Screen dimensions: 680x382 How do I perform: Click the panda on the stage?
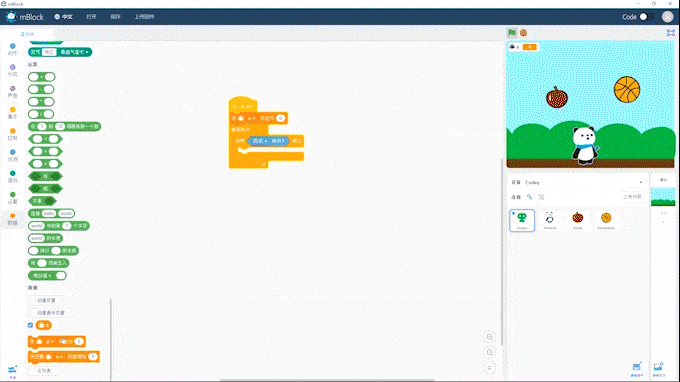click(584, 146)
